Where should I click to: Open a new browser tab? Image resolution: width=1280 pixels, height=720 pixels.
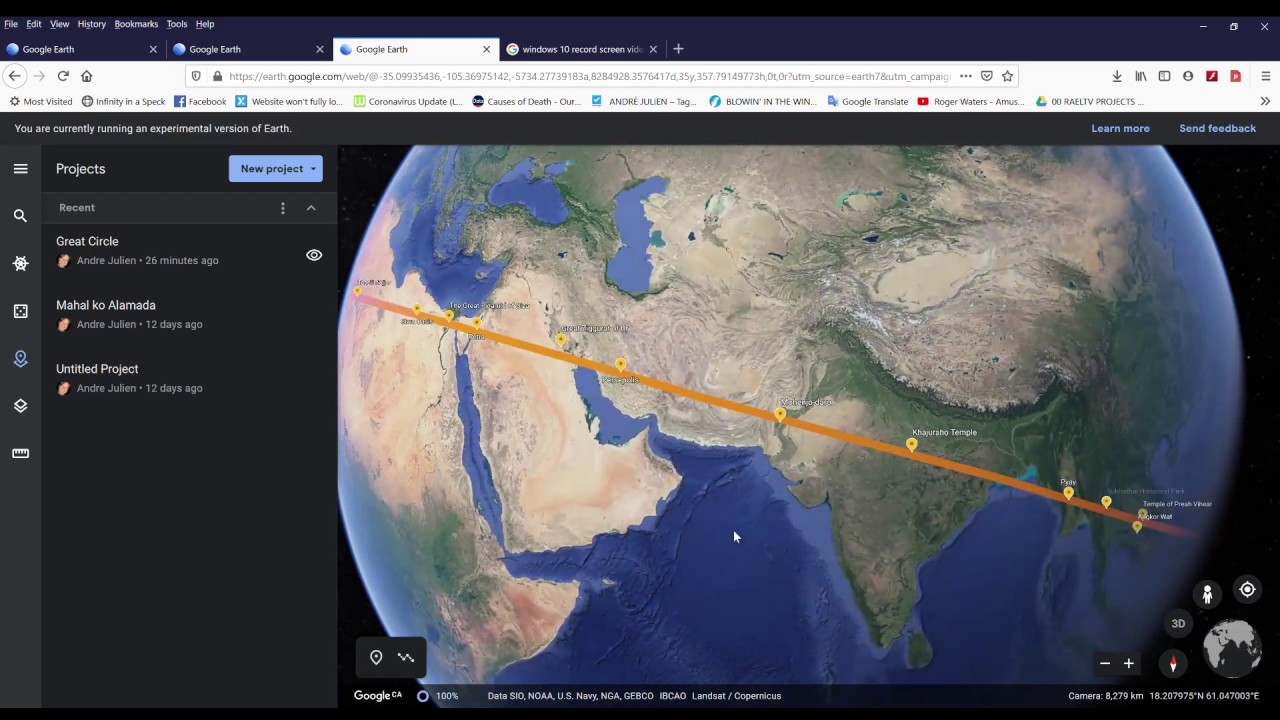[679, 49]
